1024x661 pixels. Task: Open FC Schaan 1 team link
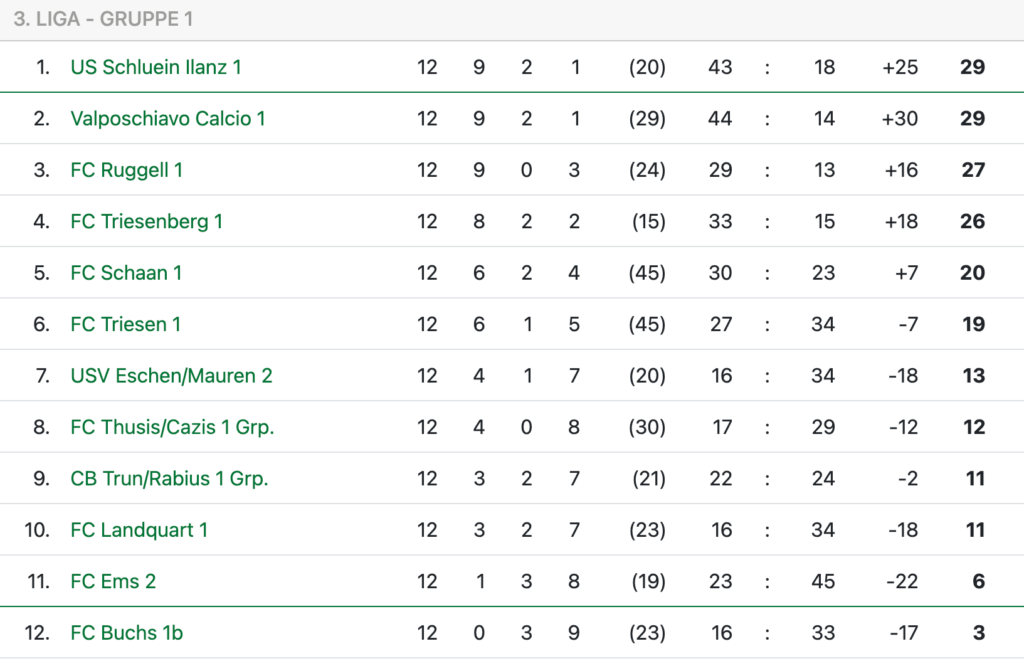point(126,273)
